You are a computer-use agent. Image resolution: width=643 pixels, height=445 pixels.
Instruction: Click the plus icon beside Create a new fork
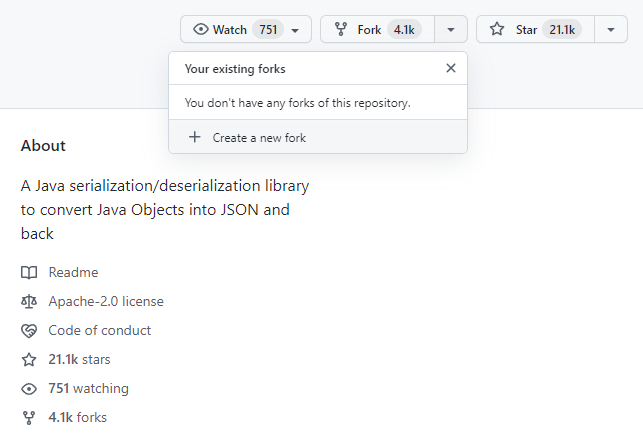point(195,137)
